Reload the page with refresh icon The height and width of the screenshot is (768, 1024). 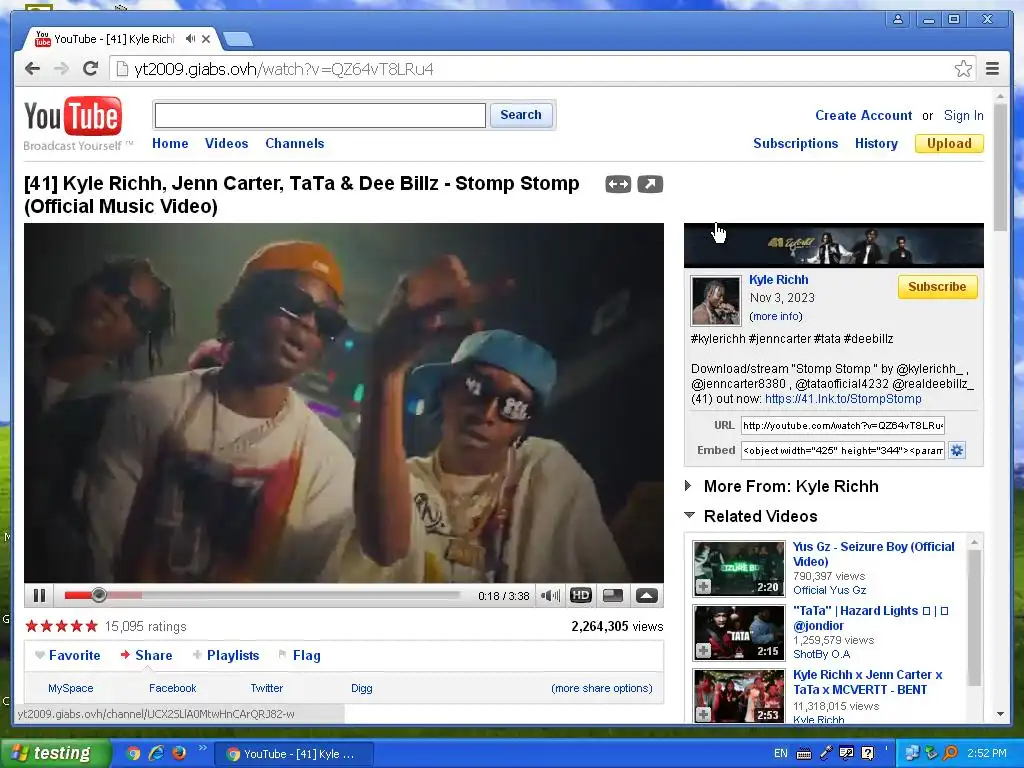tap(90, 69)
